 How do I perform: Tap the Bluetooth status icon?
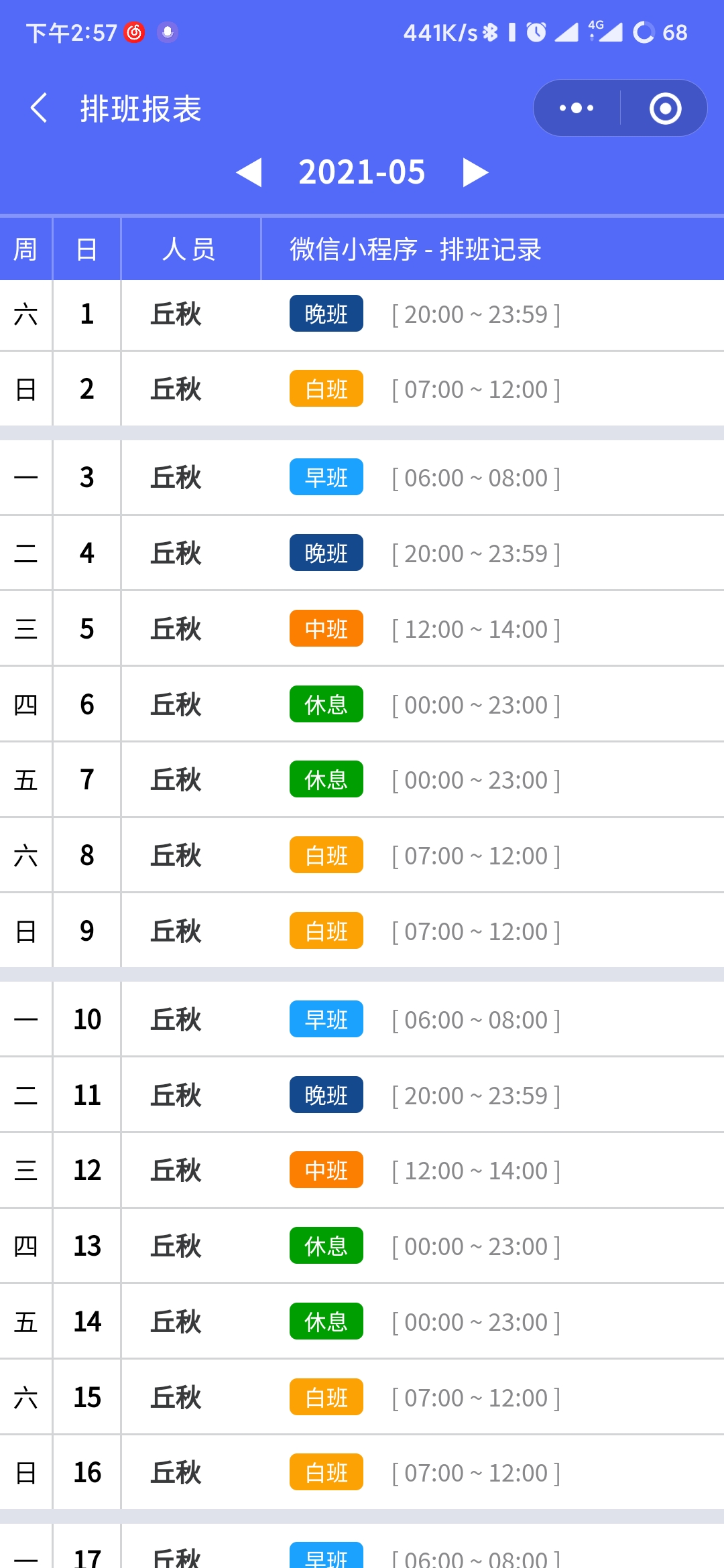[491, 32]
